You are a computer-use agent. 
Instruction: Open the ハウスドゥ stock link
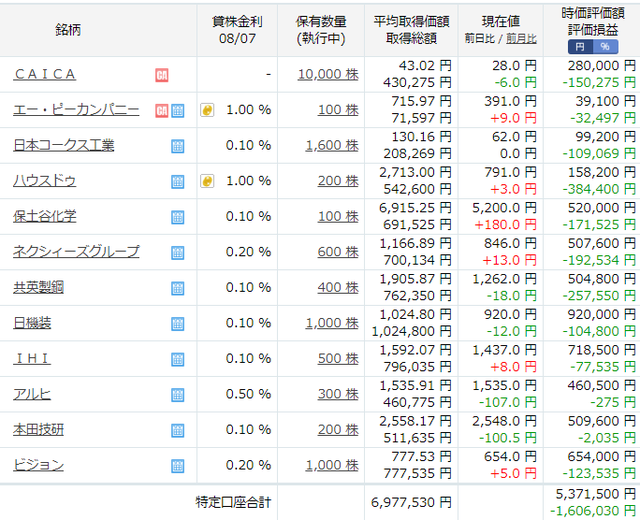pos(44,181)
